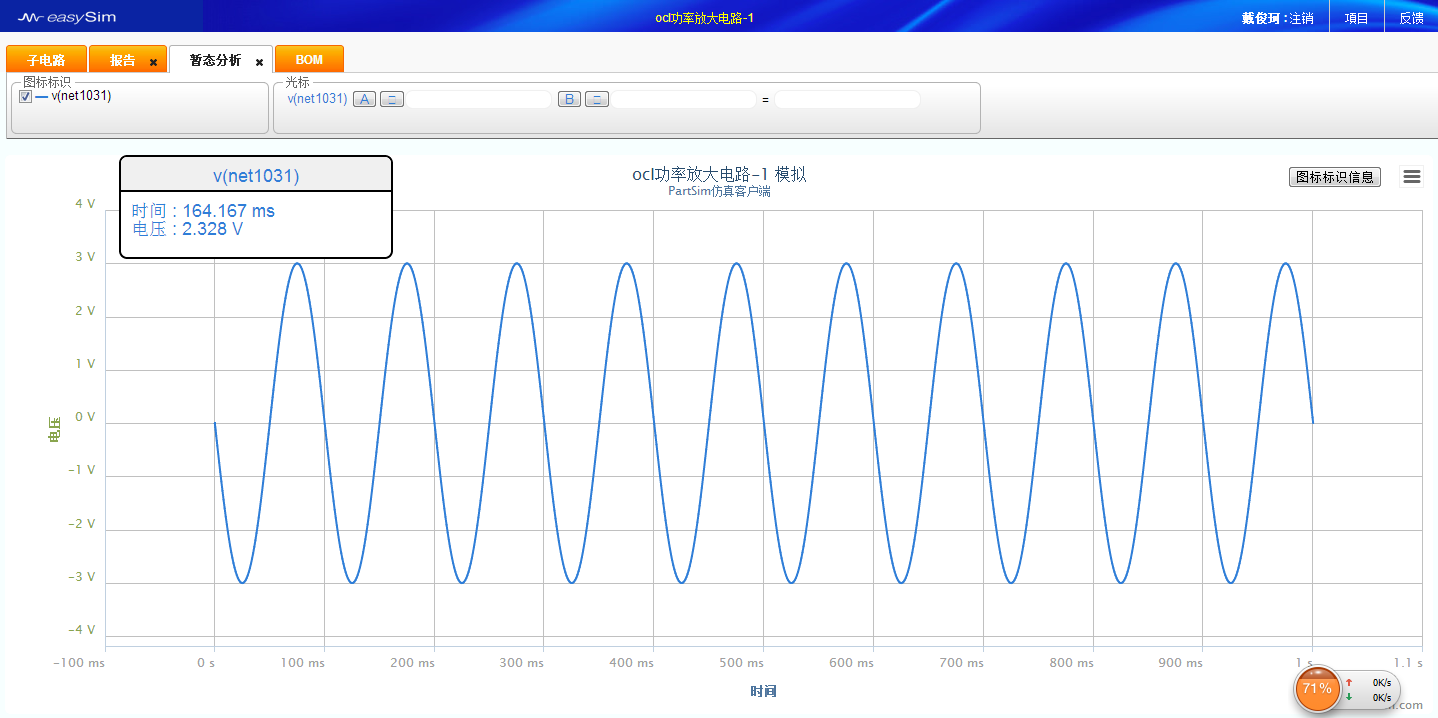Viewport: 1438px width, 718px height.
Task: Activate cursor A for v(net1031)
Action: pos(365,99)
